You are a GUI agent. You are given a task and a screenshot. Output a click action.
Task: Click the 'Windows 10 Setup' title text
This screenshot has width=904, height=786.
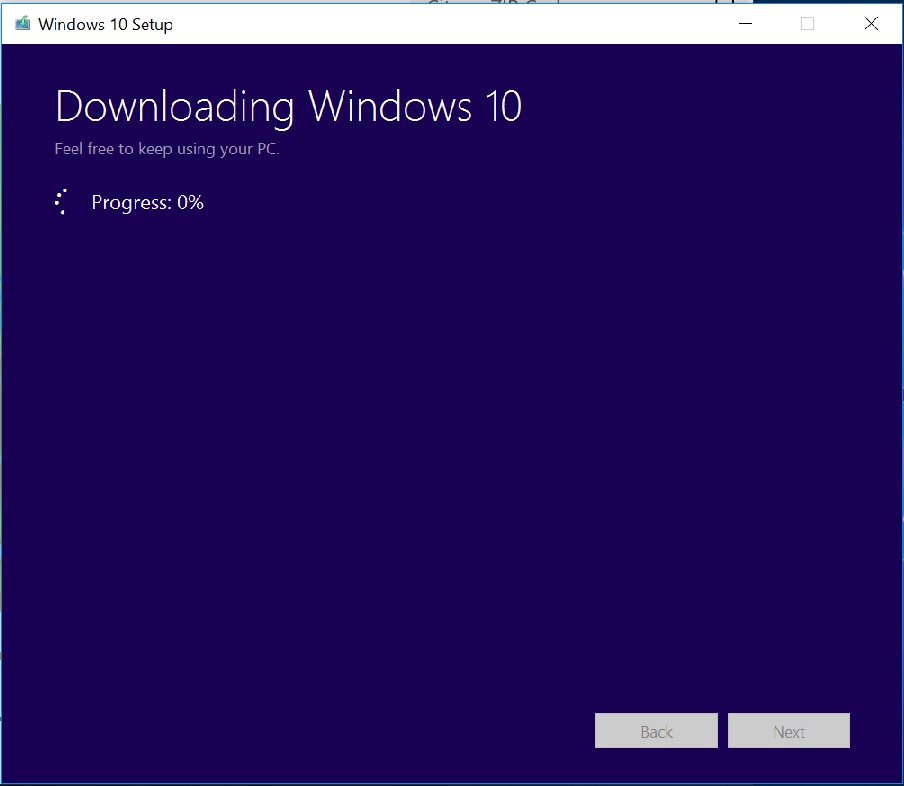[106, 24]
